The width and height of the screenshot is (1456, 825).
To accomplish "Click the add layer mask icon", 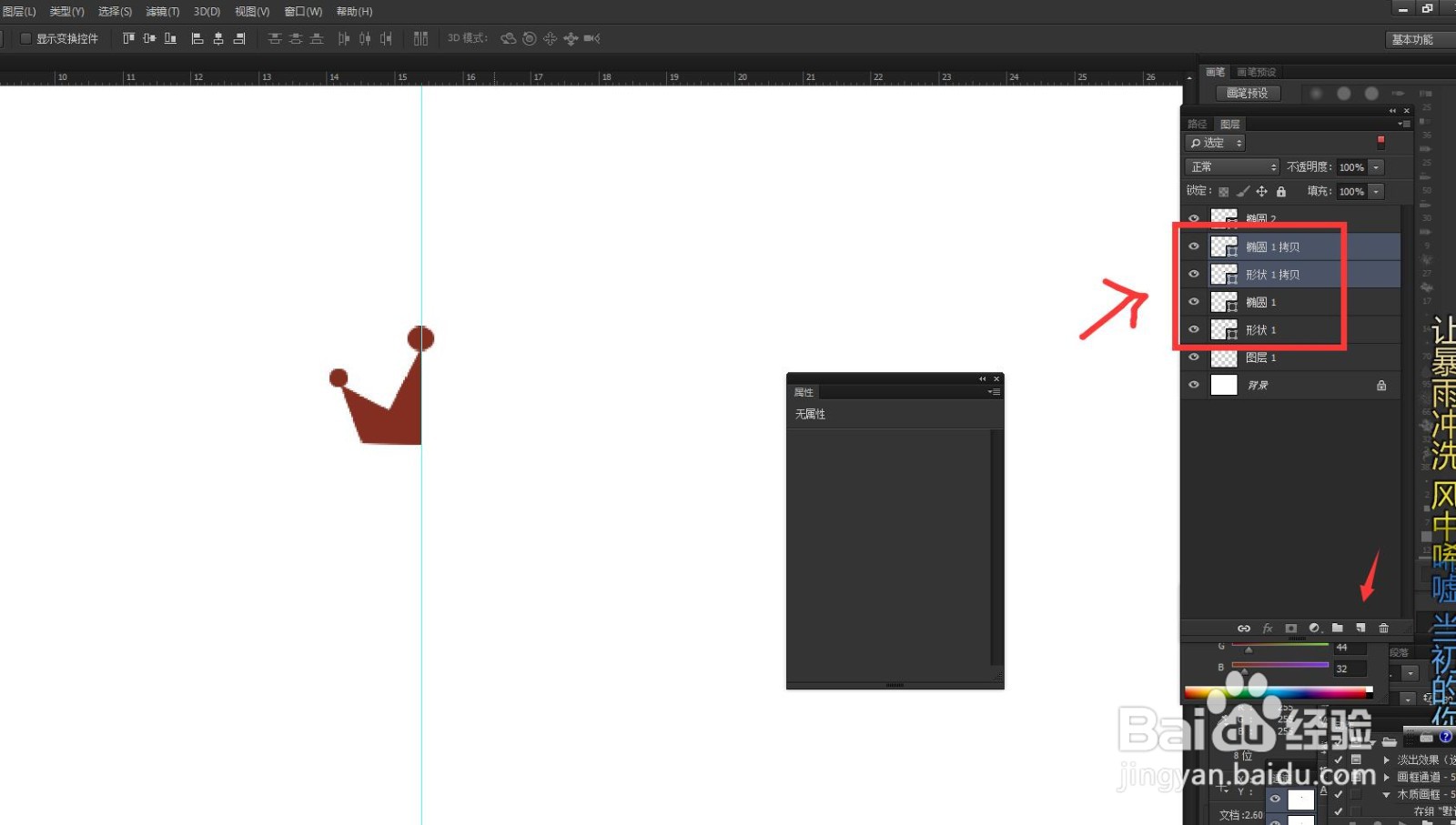I will click(1290, 629).
